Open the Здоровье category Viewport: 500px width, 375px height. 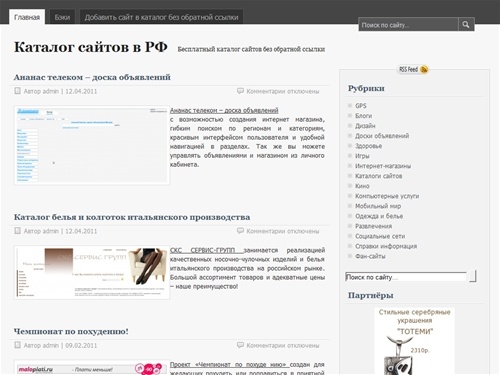click(368, 146)
